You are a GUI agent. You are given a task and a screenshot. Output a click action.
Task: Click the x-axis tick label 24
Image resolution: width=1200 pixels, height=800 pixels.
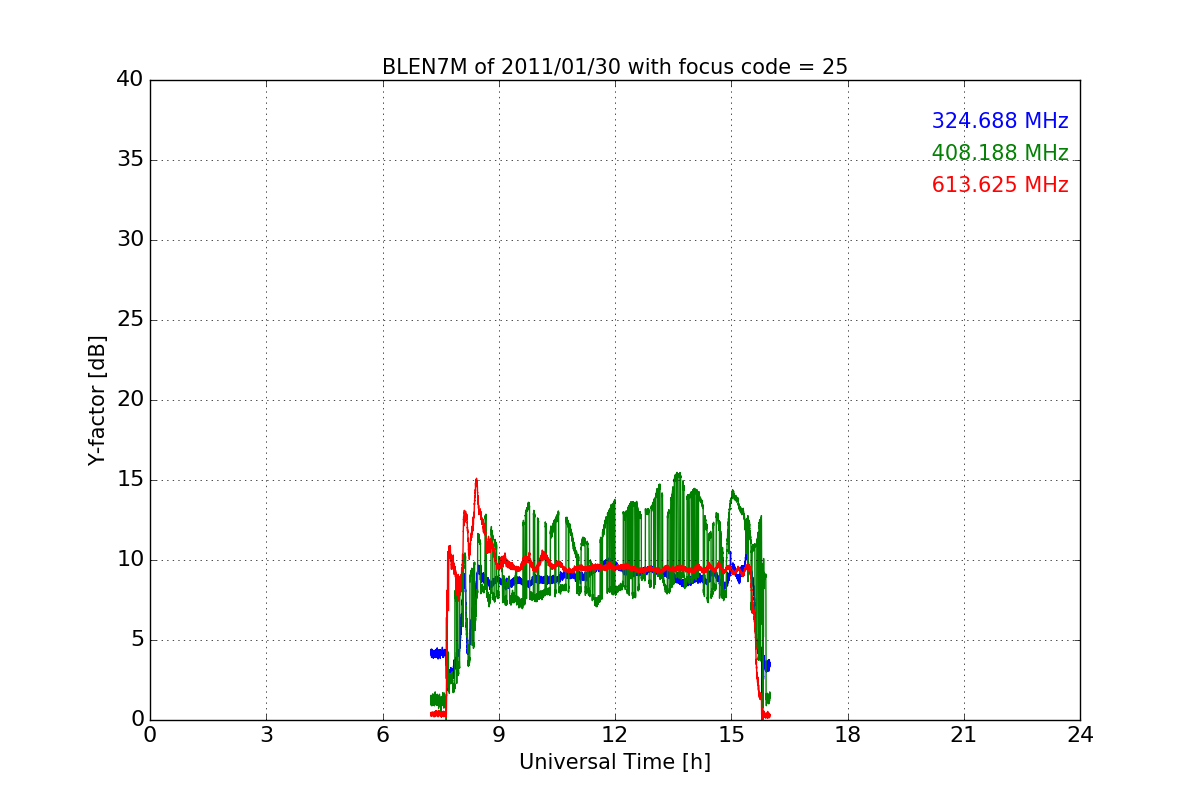1080,735
